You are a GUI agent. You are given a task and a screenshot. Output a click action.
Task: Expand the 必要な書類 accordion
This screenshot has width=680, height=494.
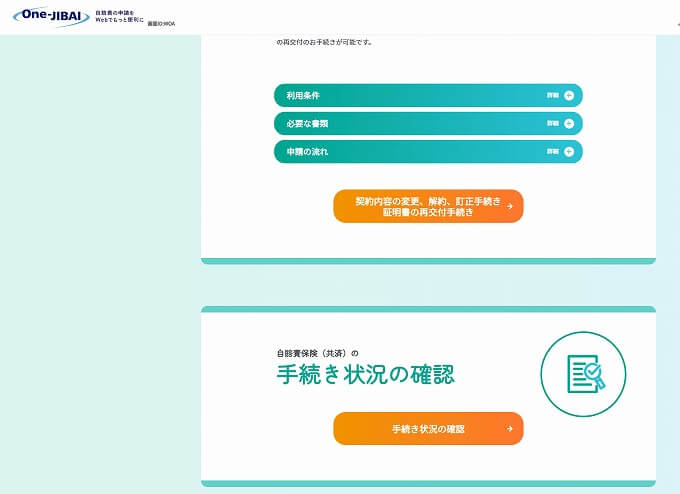(x=427, y=124)
